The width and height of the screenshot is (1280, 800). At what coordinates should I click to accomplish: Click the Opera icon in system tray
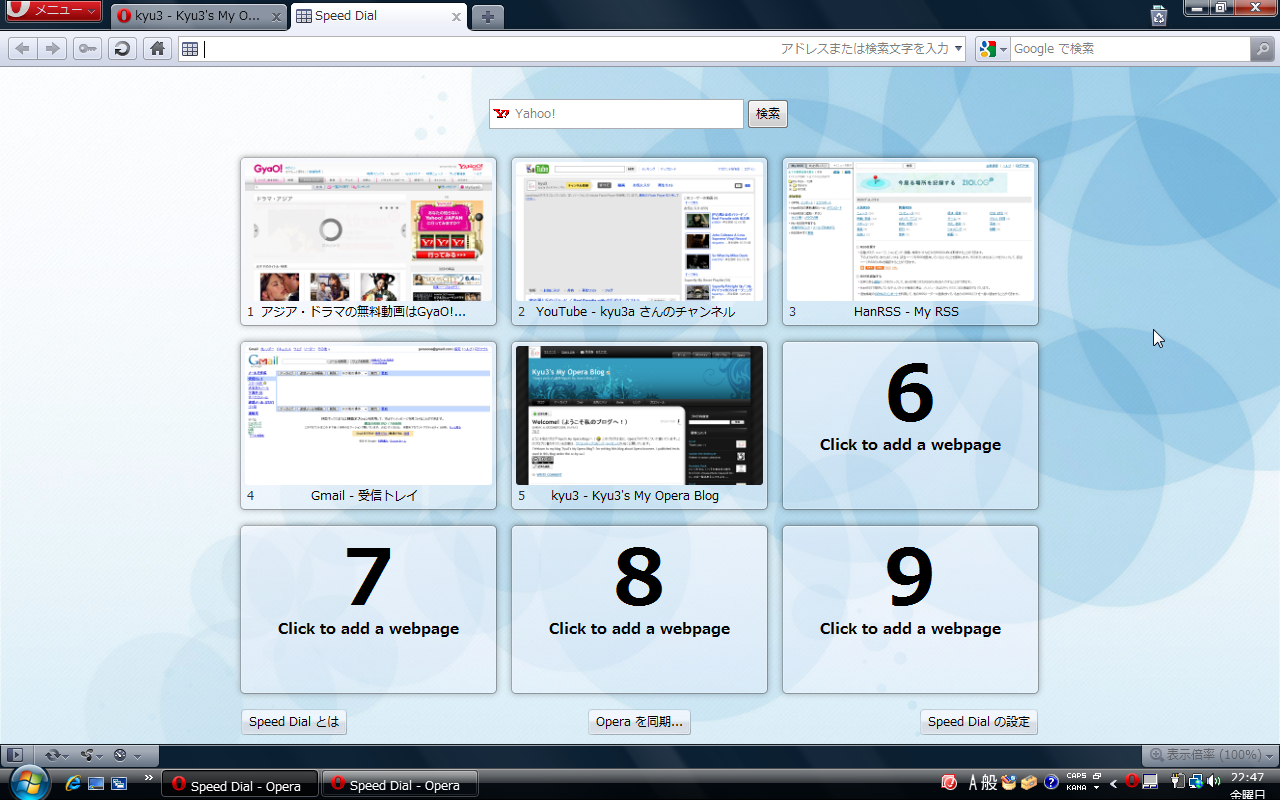point(1132,781)
